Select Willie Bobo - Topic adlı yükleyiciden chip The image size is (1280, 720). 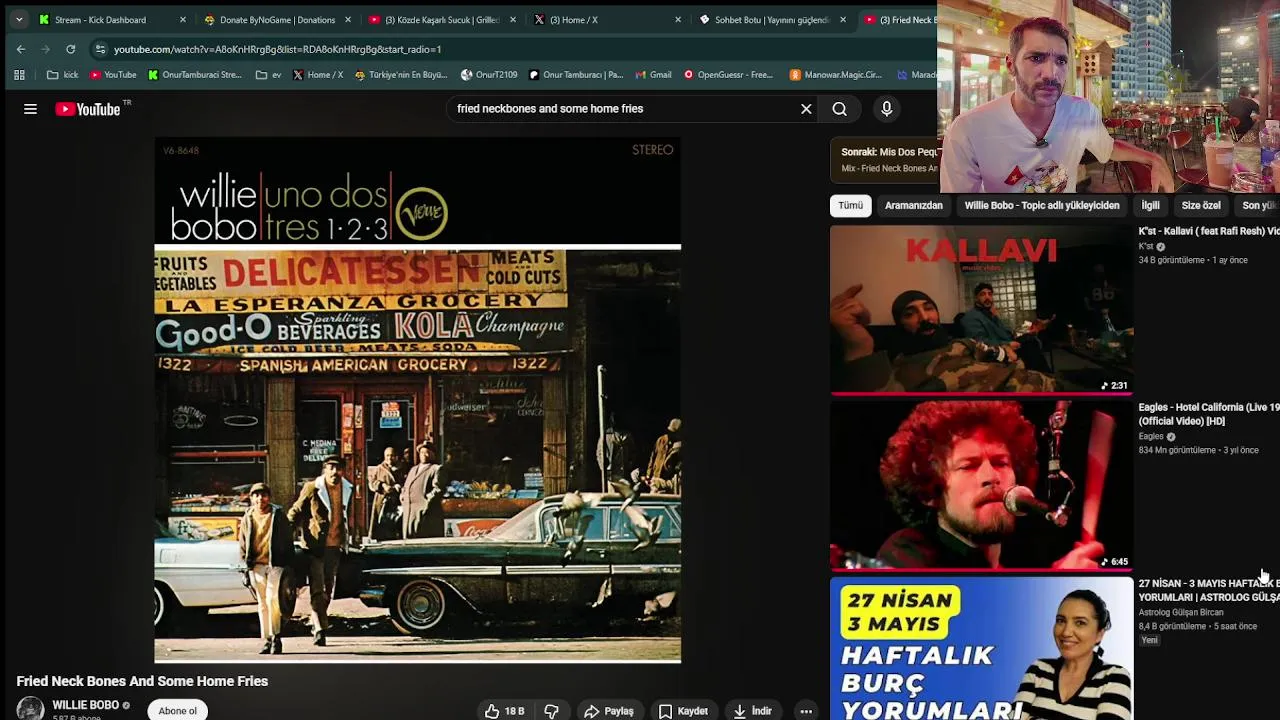click(1041, 205)
